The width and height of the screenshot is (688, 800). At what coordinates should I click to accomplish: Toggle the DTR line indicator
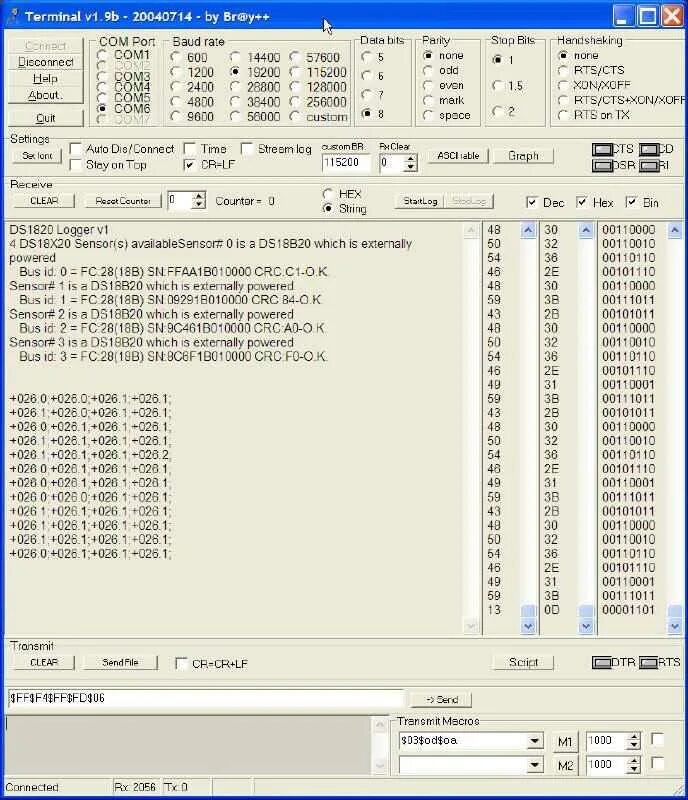pos(602,663)
